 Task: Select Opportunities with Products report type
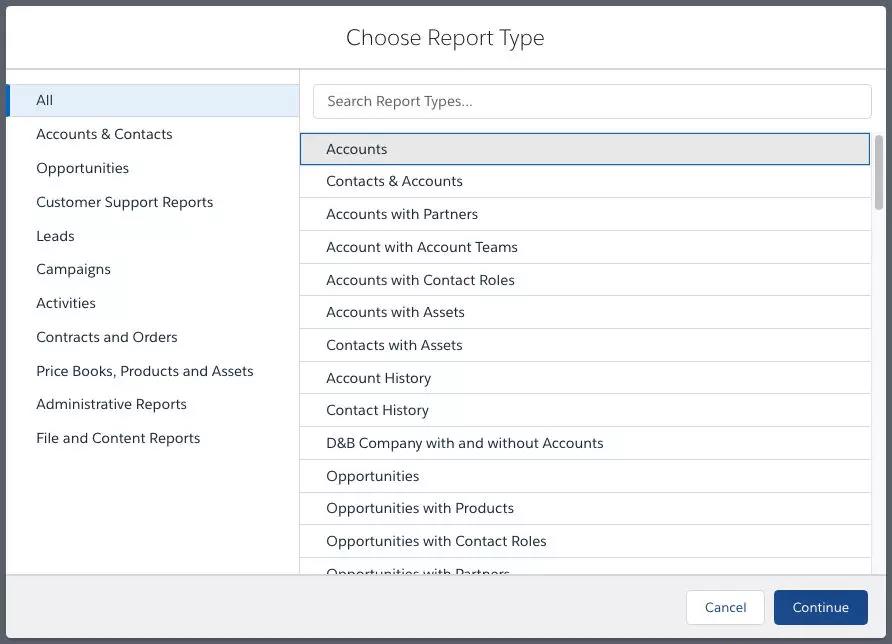(419, 508)
